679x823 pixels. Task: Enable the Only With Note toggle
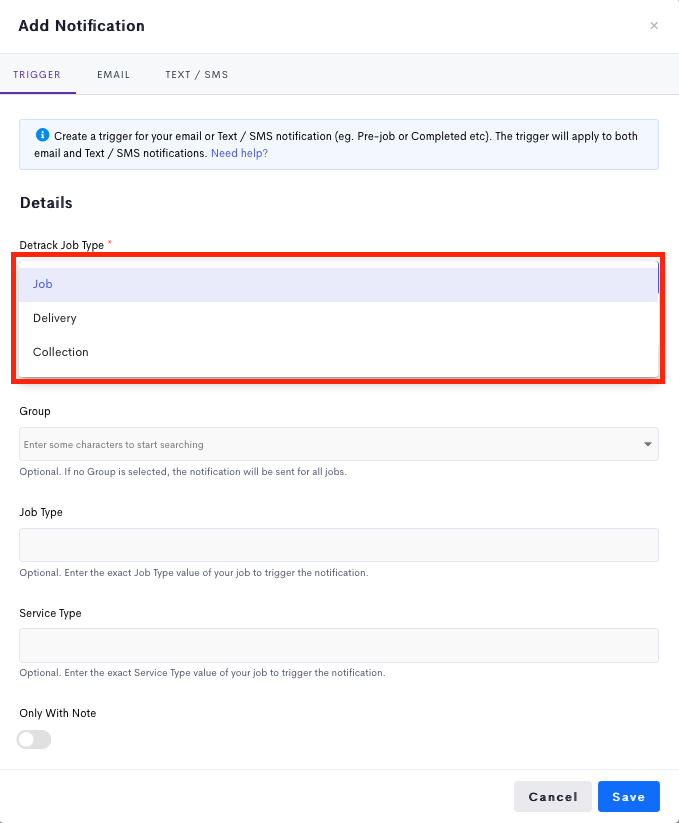click(x=35, y=740)
